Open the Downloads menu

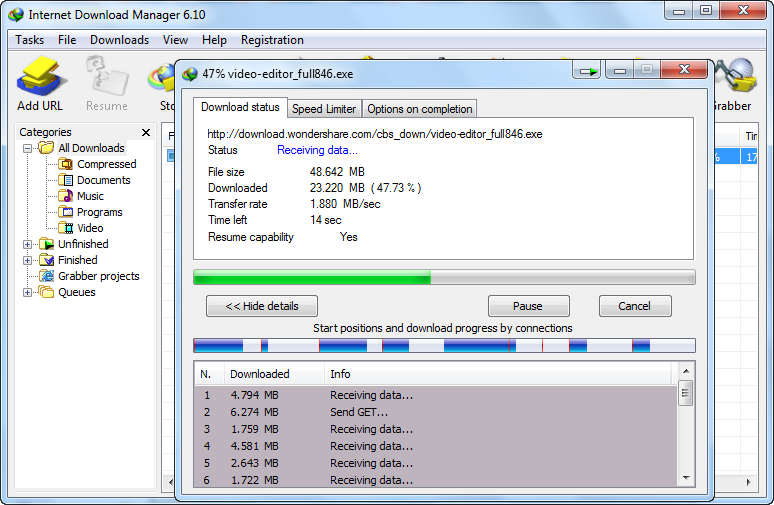(119, 40)
